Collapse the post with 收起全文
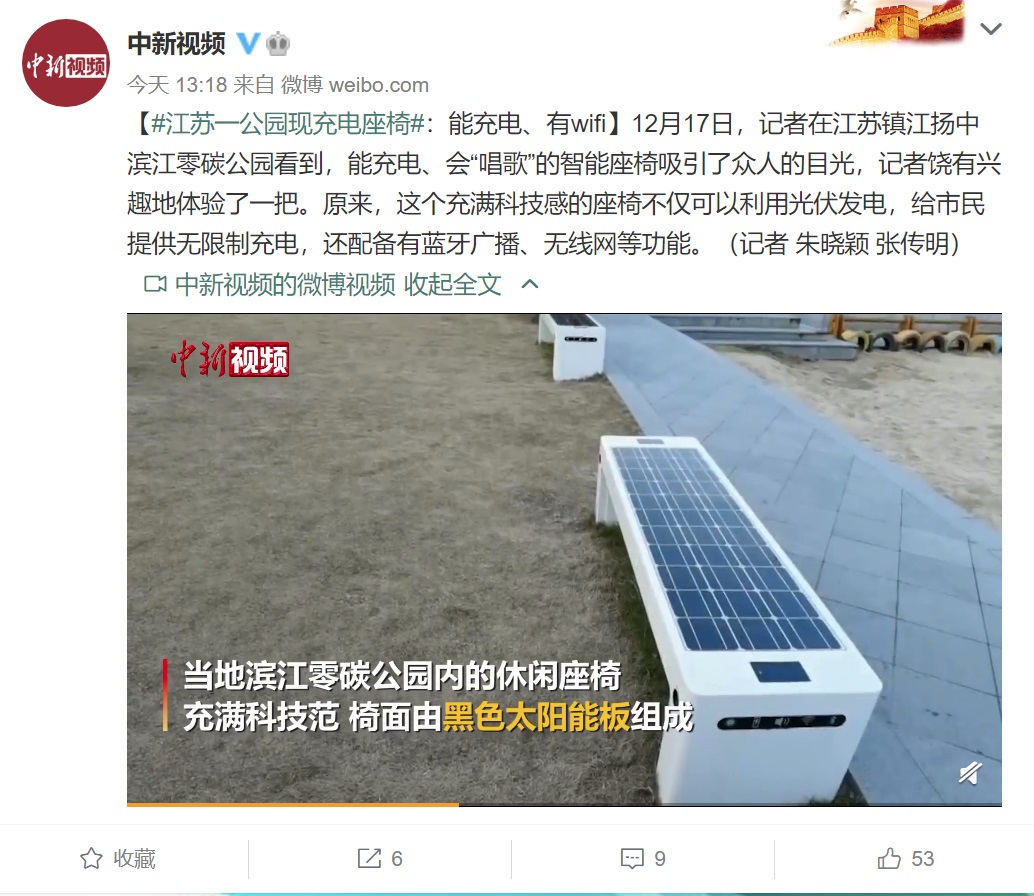Viewport: 1034px width, 896px height. click(452, 284)
